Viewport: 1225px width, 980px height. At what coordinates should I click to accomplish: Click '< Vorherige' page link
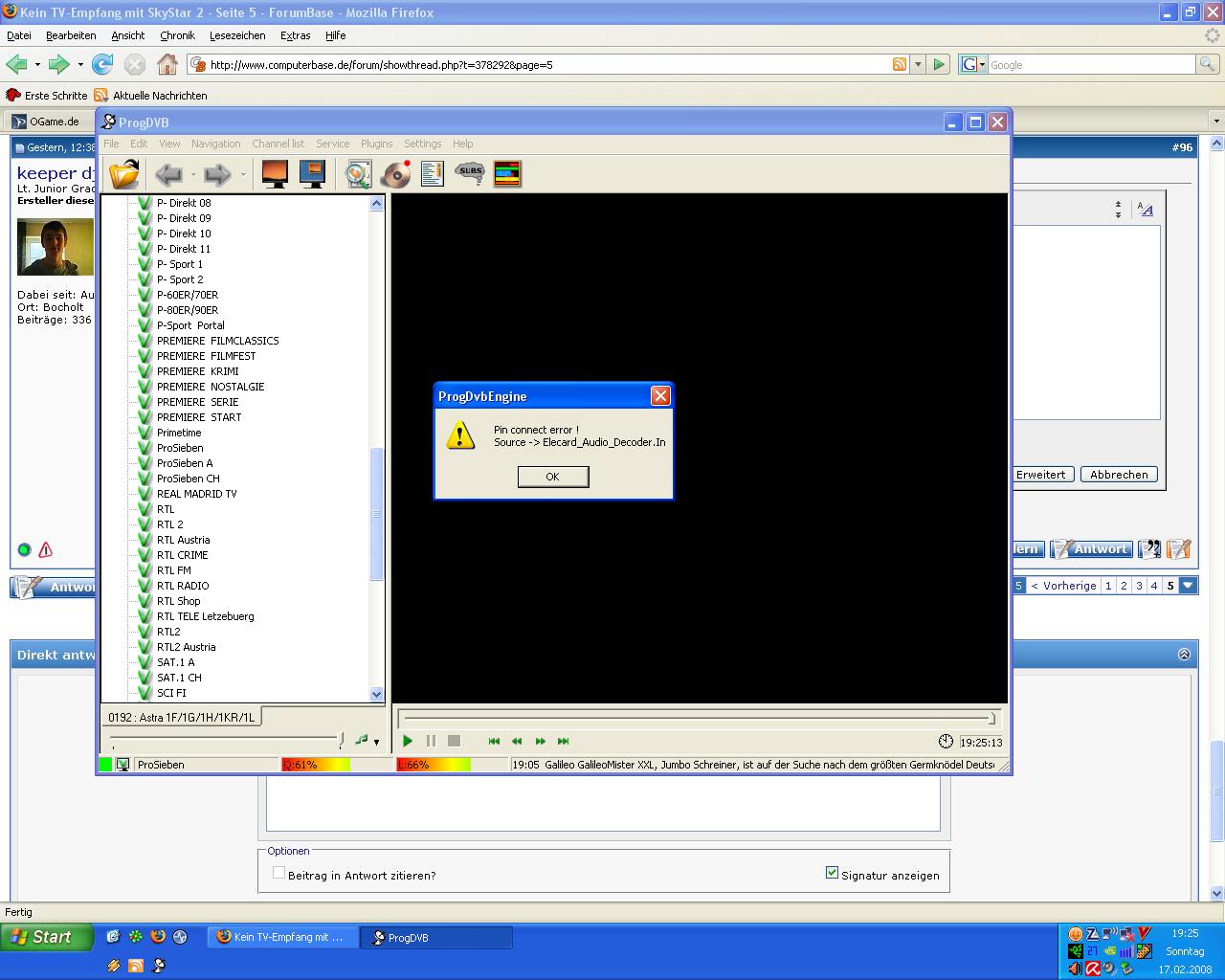[x=1063, y=586]
